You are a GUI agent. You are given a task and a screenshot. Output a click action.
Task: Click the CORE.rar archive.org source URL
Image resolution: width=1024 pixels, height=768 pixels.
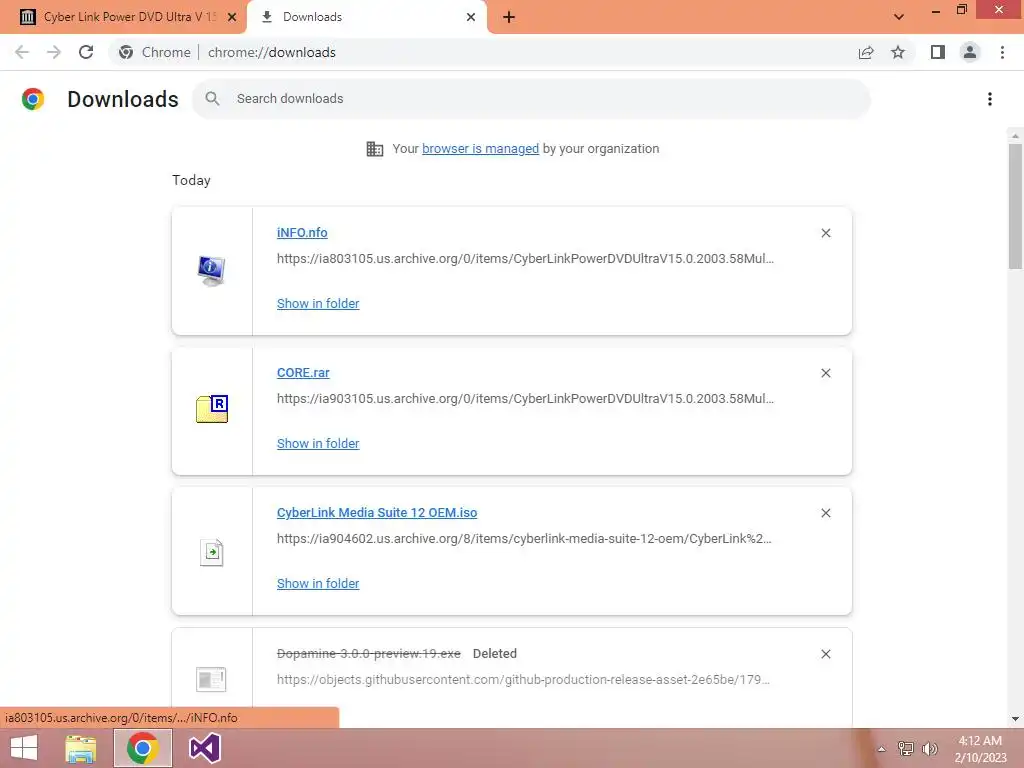[525, 398]
